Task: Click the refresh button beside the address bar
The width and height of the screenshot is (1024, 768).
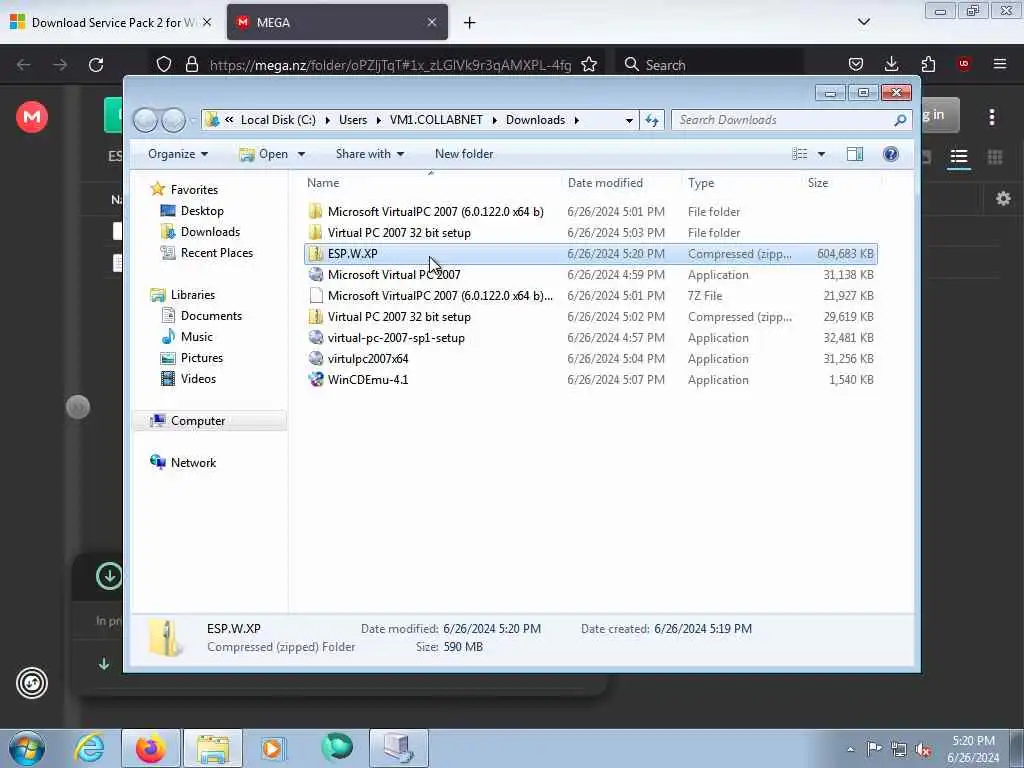Action: coord(652,120)
